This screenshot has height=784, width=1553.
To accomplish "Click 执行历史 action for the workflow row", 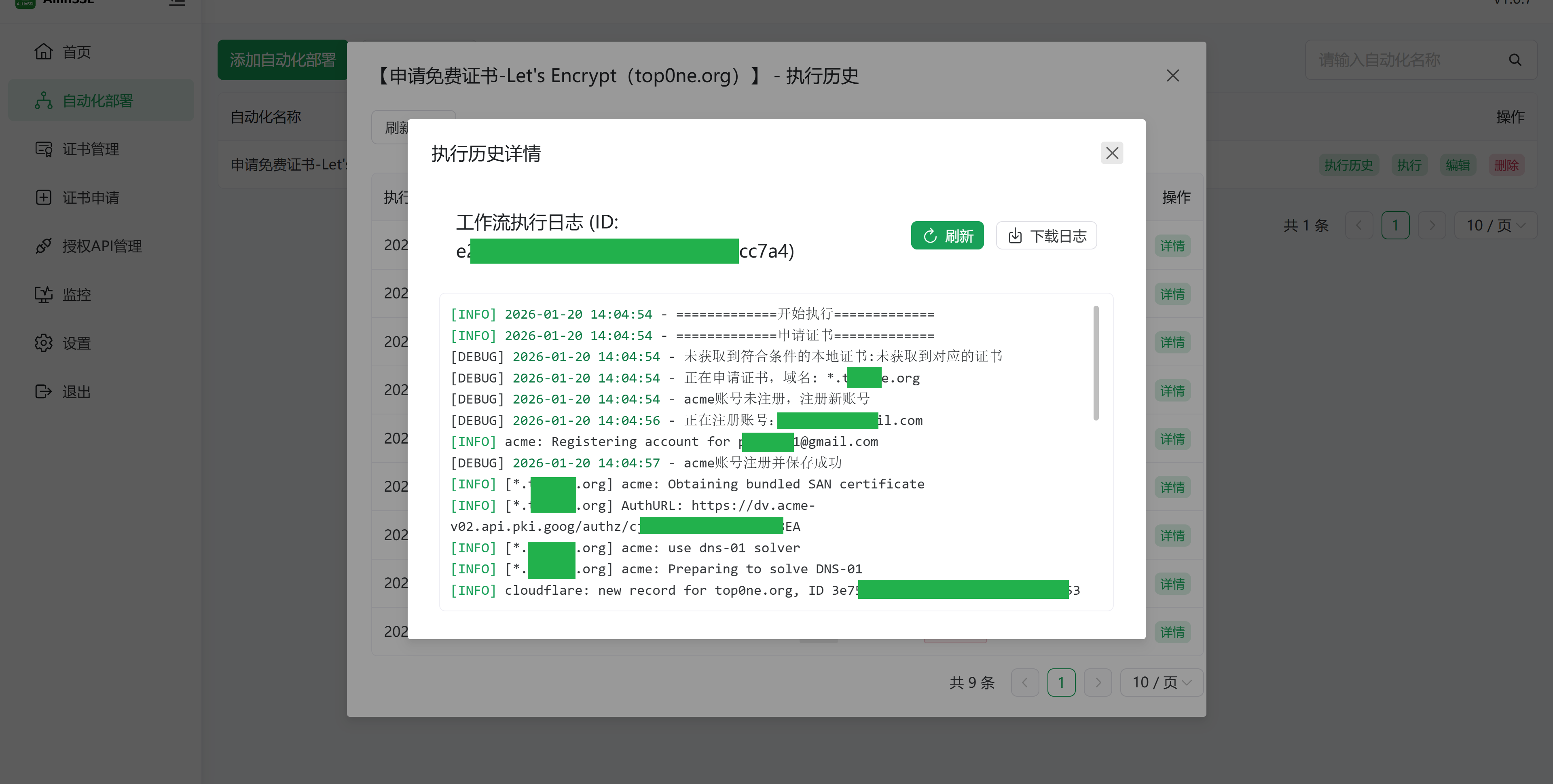I will click(x=1348, y=165).
